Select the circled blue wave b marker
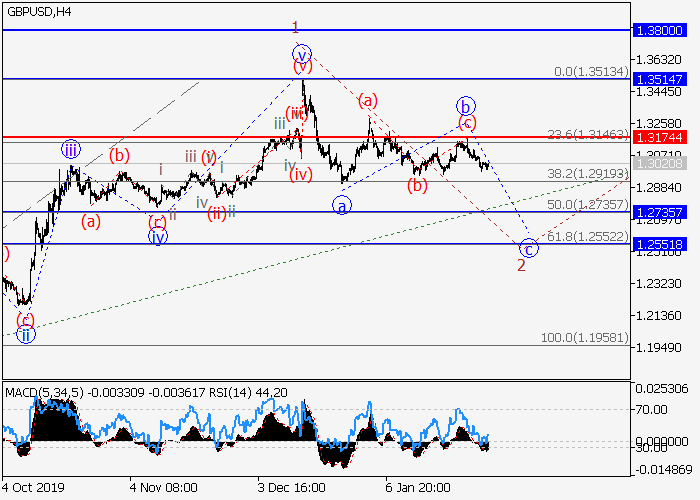Viewport: 700px width, 500px height. click(466, 104)
